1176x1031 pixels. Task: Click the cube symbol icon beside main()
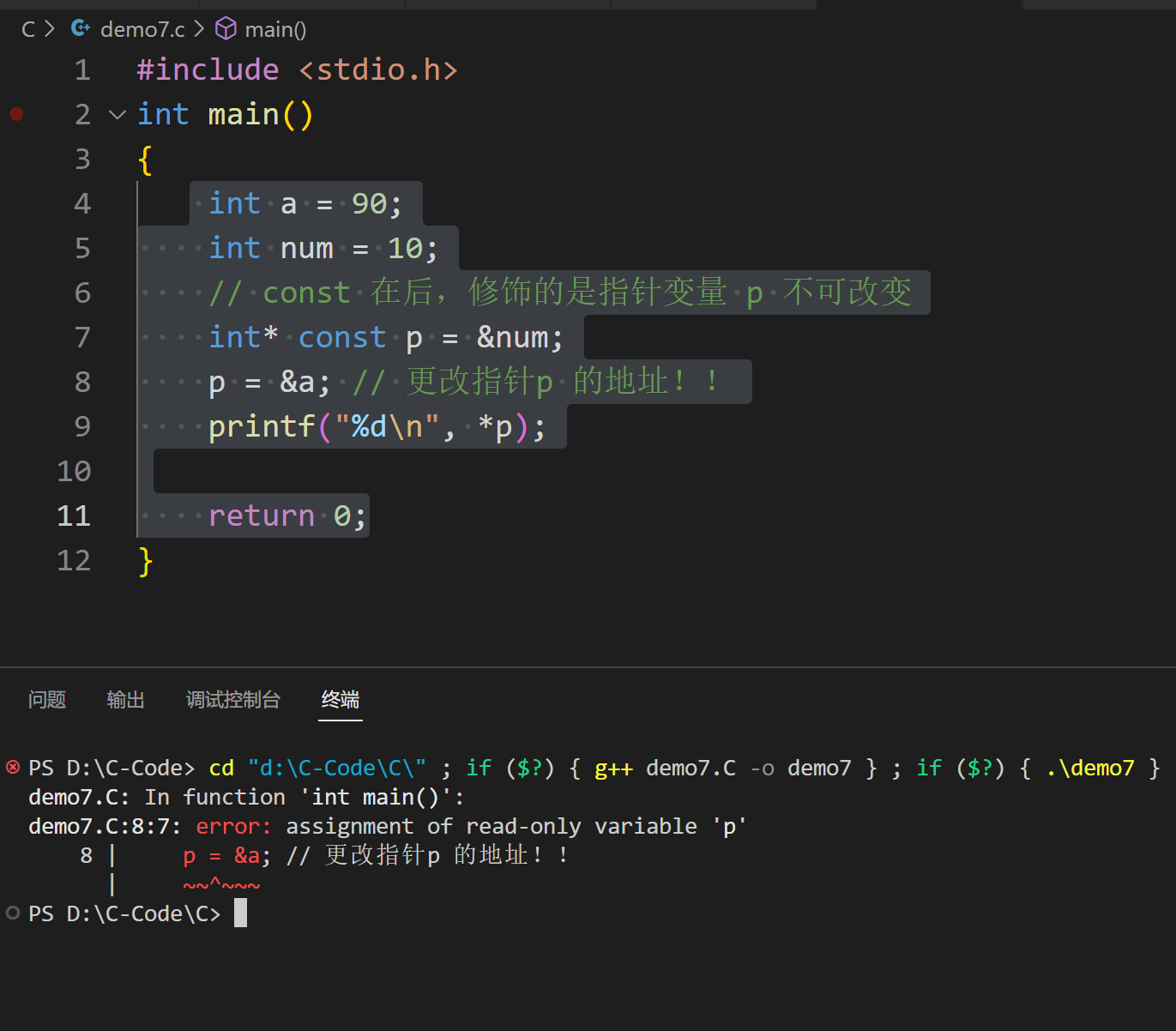tap(226, 29)
